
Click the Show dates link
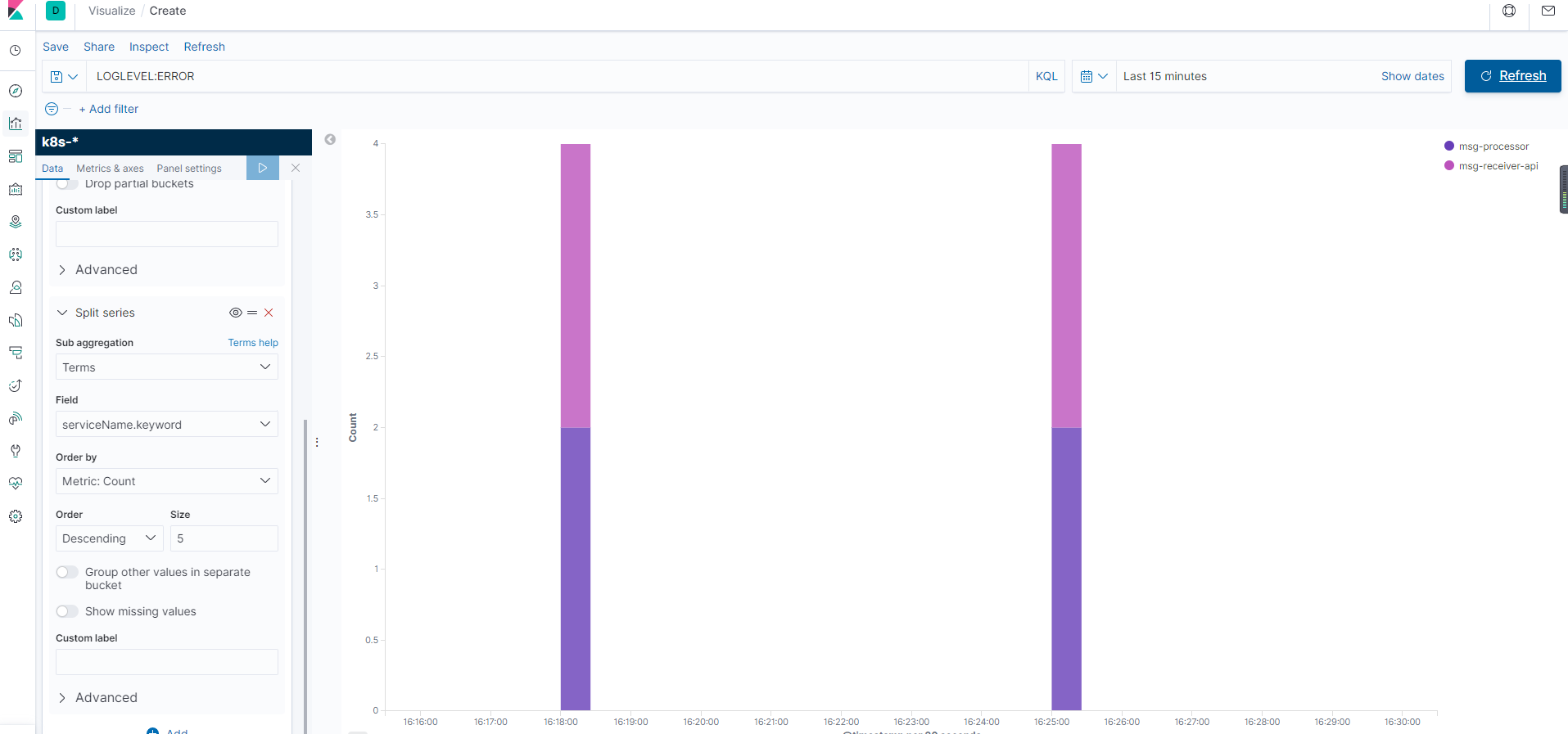[1412, 76]
